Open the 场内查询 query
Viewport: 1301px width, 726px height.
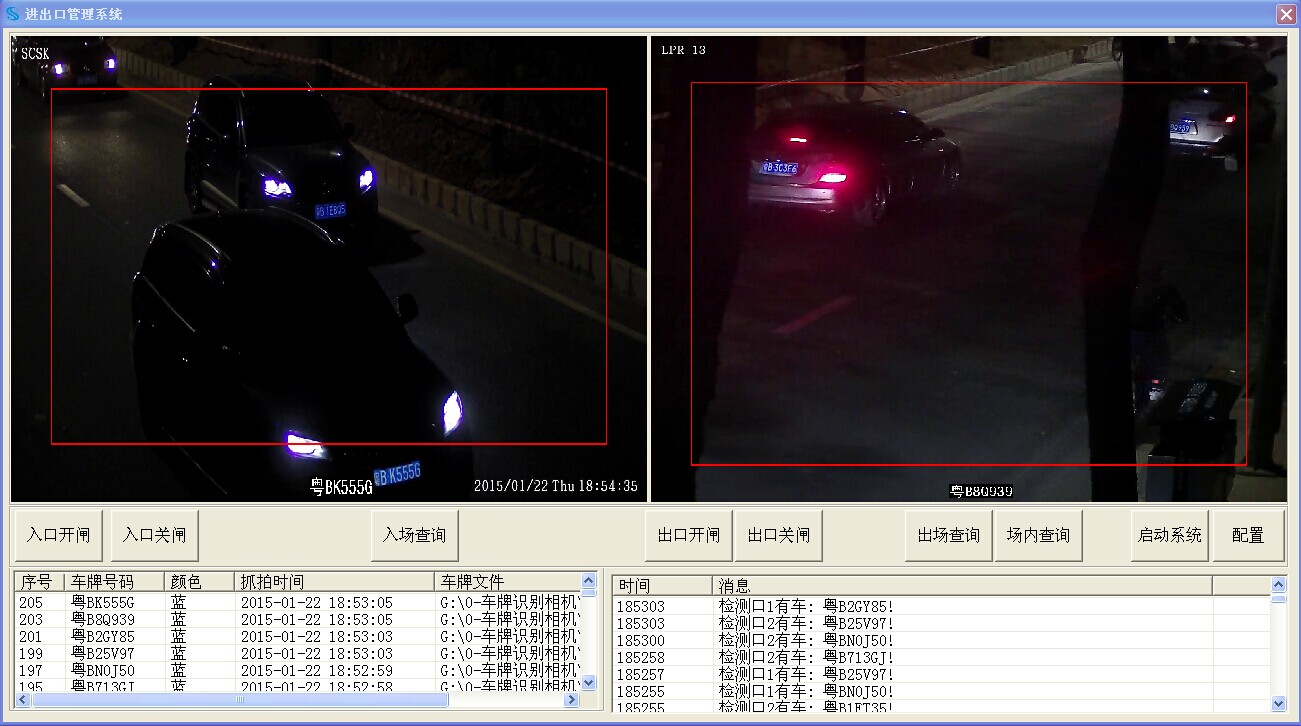click(1038, 535)
